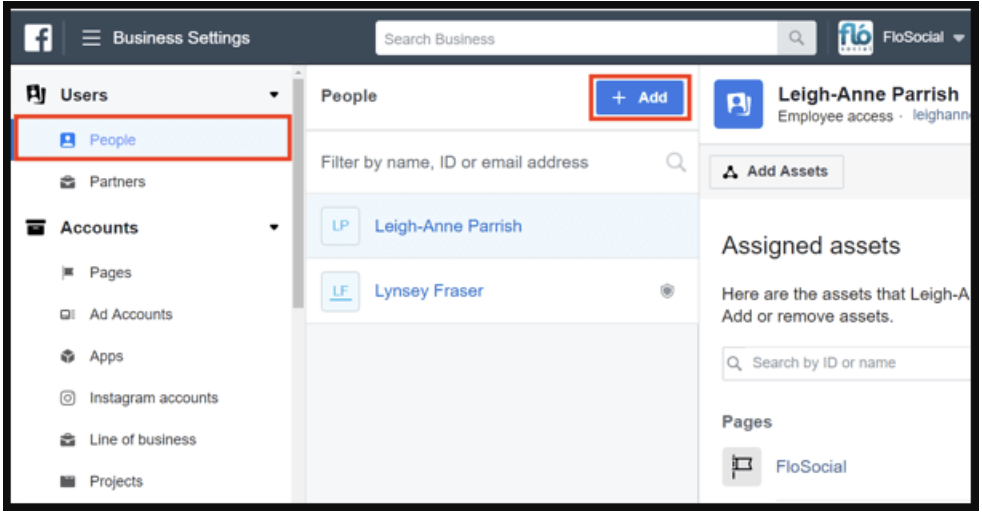Click the Add Assets button
This screenshot has height=512, width=982.
coord(776,172)
